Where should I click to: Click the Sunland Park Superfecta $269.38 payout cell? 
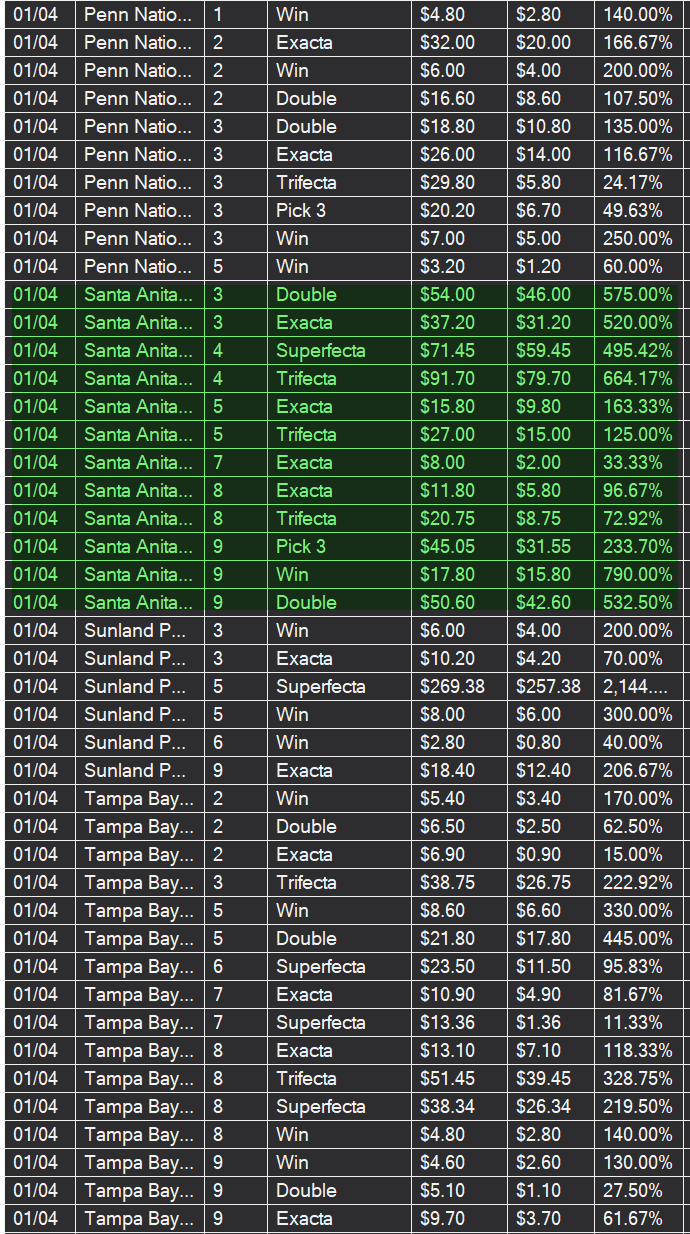460,687
